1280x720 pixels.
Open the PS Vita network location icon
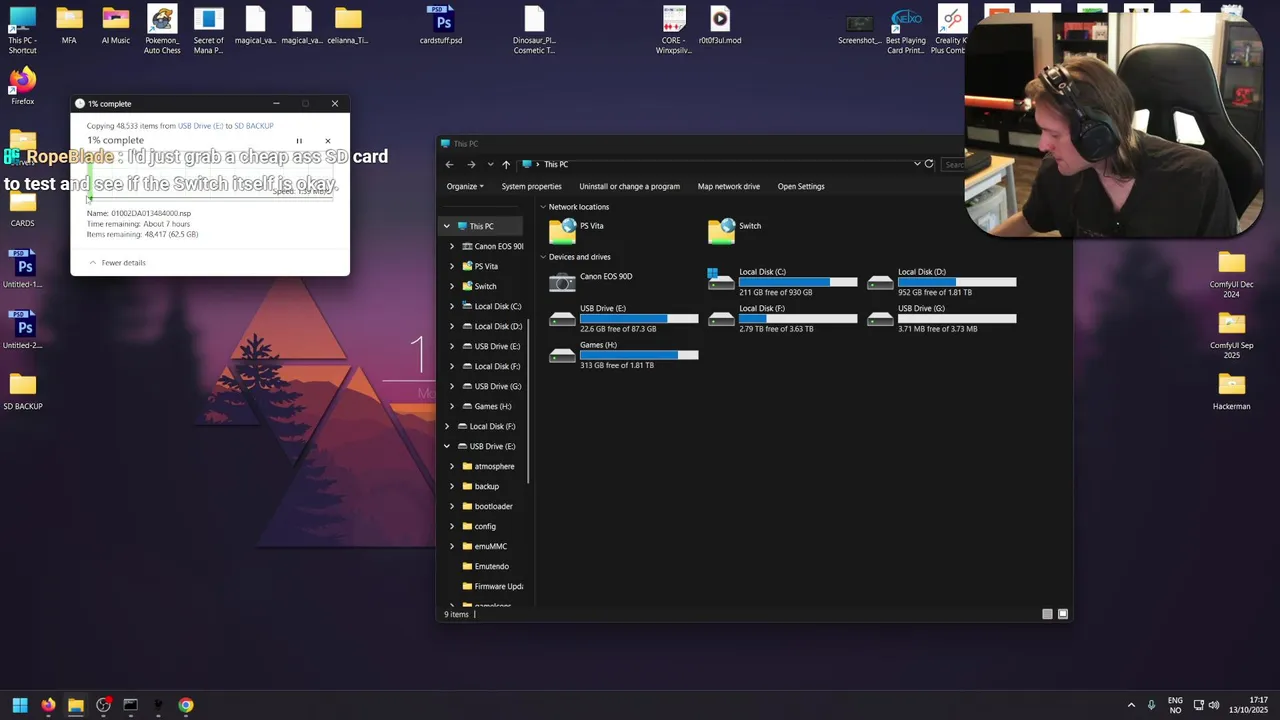tap(563, 231)
